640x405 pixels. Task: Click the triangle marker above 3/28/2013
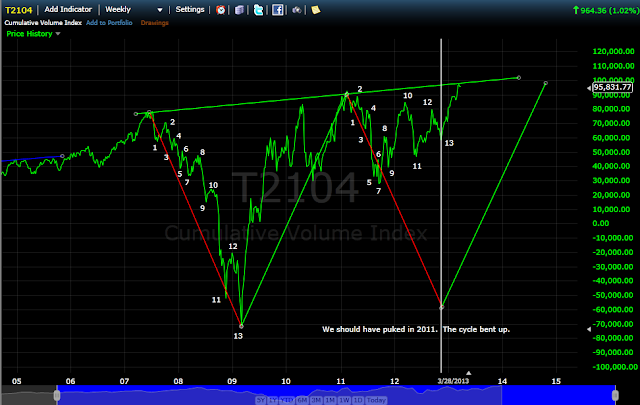pos(469,373)
